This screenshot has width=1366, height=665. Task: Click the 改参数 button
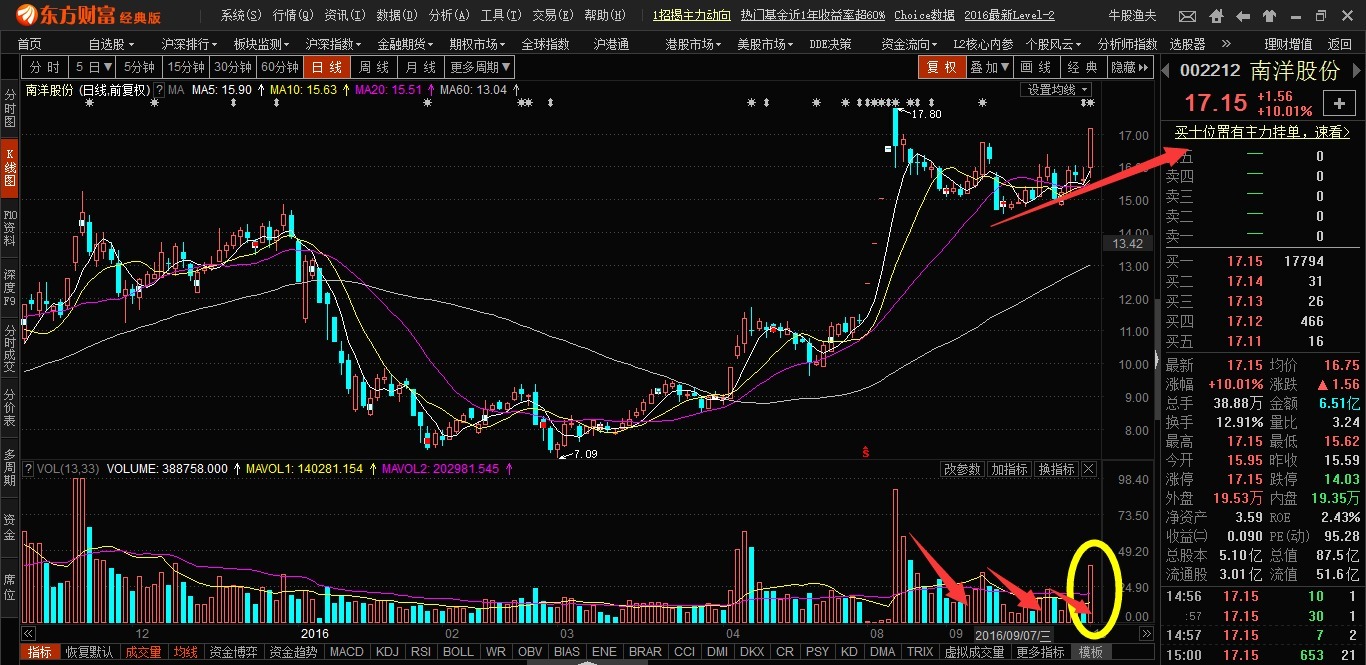click(962, 469)
